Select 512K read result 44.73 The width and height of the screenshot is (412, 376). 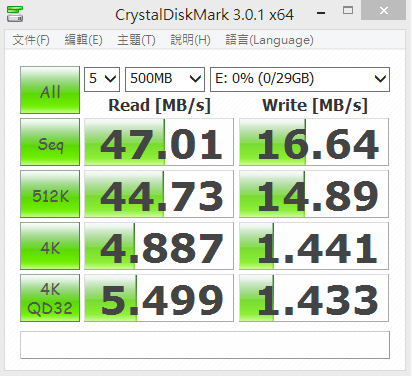(x=159, y=194)
